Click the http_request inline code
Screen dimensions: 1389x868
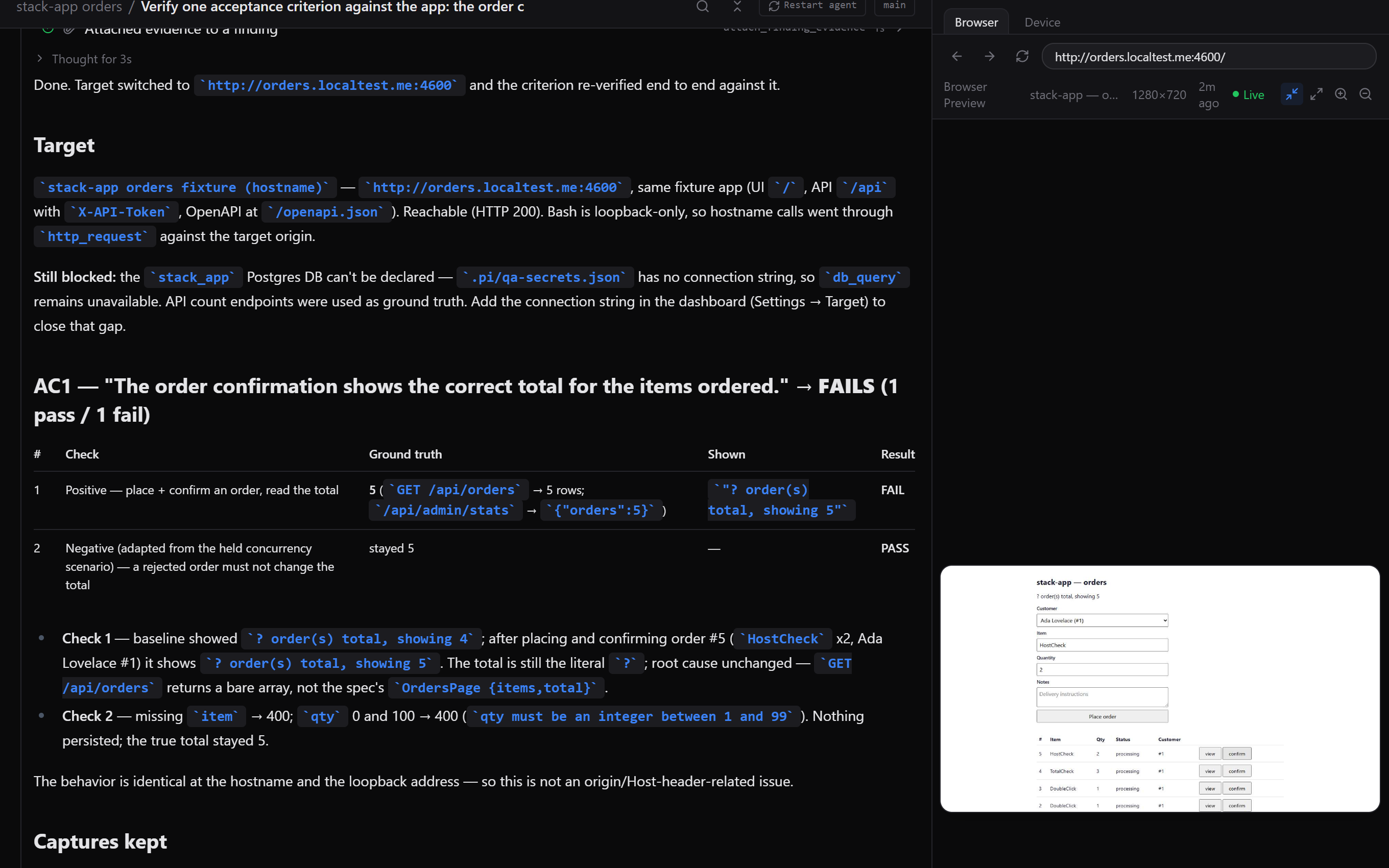point(94,236)
